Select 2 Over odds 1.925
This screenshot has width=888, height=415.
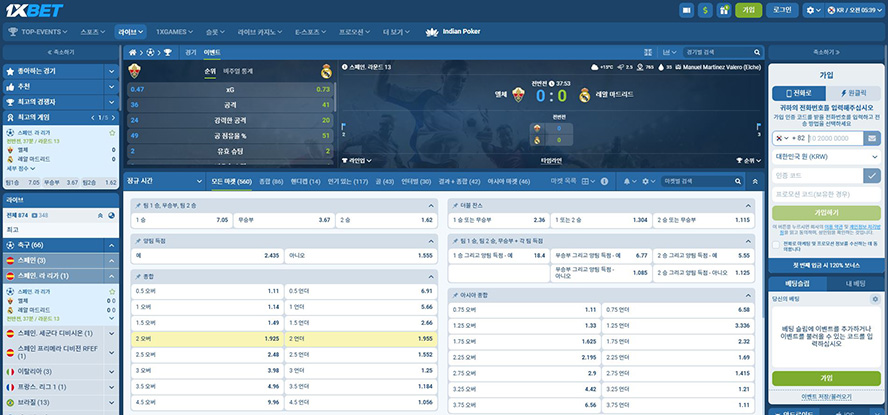click(x=207, y=339)
